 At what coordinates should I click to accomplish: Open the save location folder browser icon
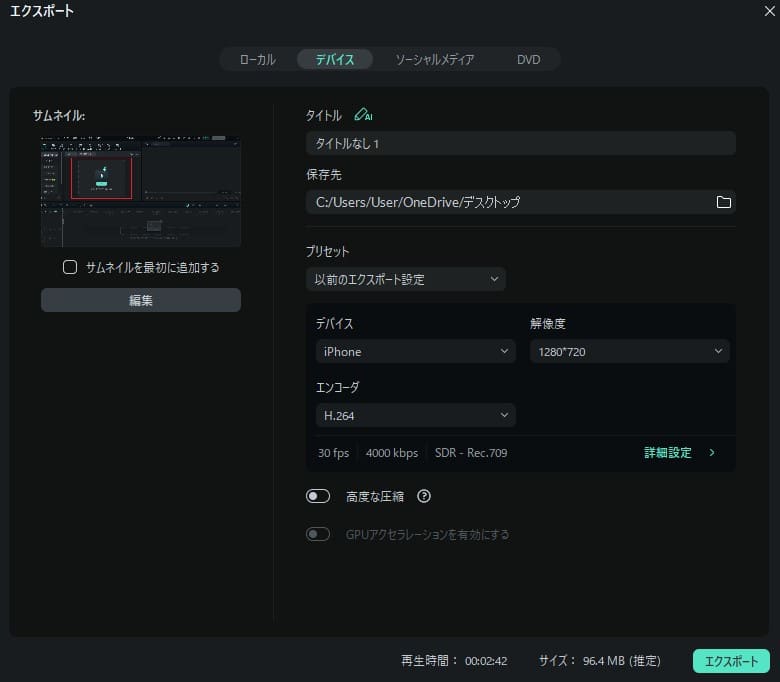[x=723, y=202]
